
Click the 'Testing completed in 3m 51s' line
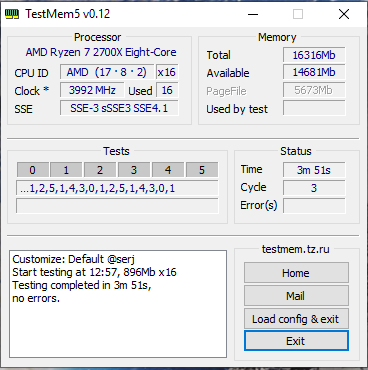click(x=82, y=285)
